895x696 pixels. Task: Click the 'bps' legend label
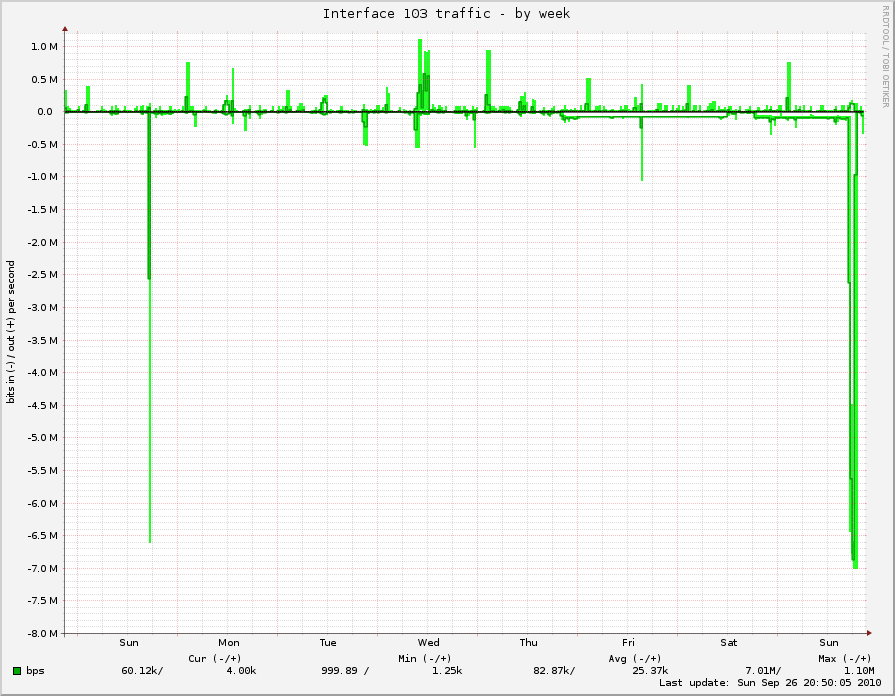(x=35, y=671)
